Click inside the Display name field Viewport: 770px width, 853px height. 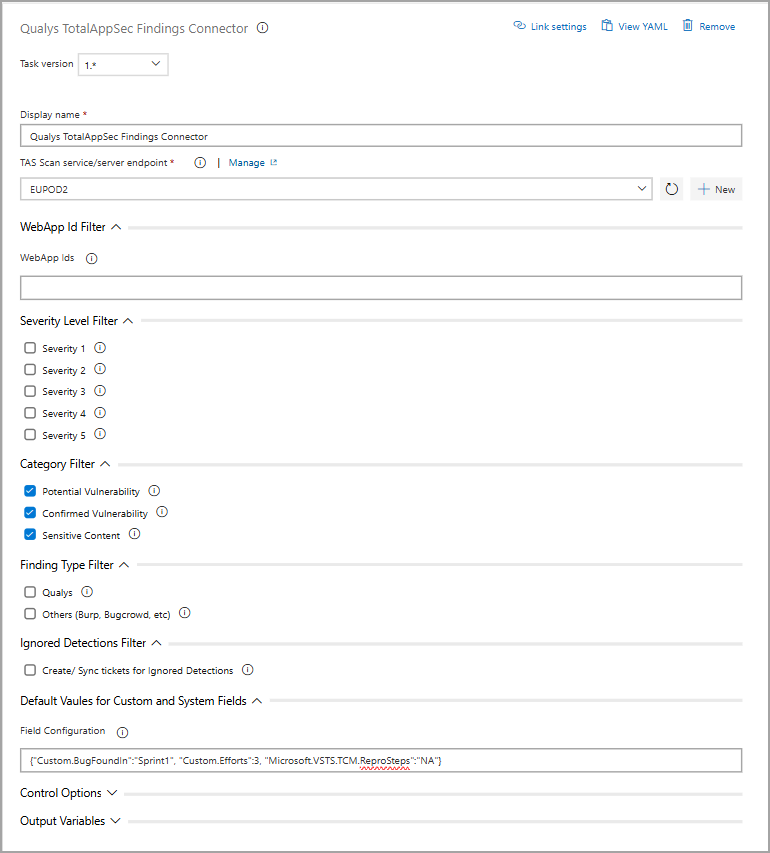coord(380,135)
